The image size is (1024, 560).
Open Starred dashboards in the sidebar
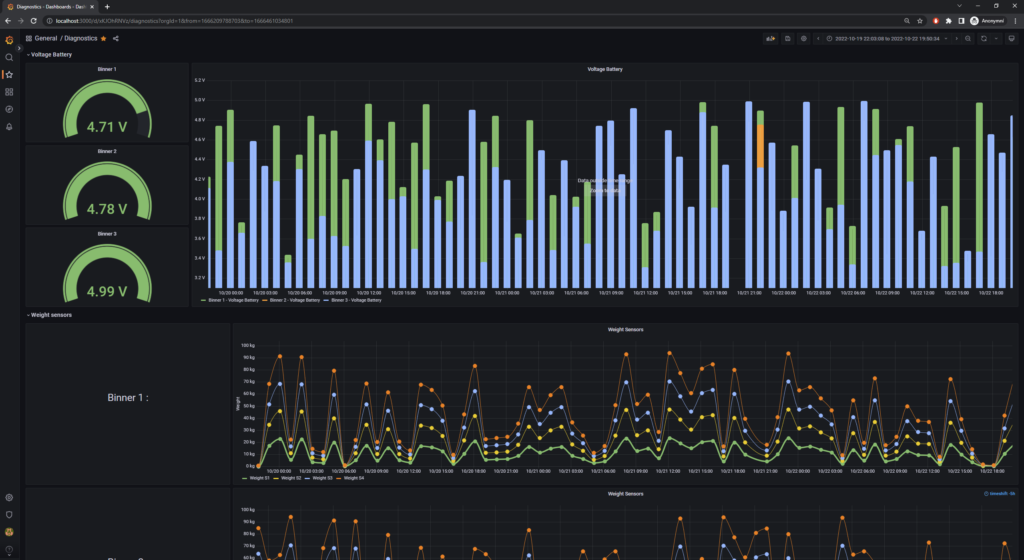pos(9,74)
